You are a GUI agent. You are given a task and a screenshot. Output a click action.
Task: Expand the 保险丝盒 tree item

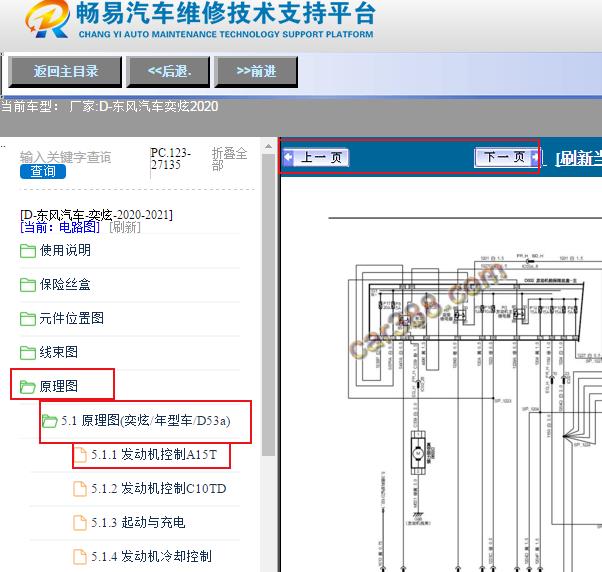coord(65,284)
